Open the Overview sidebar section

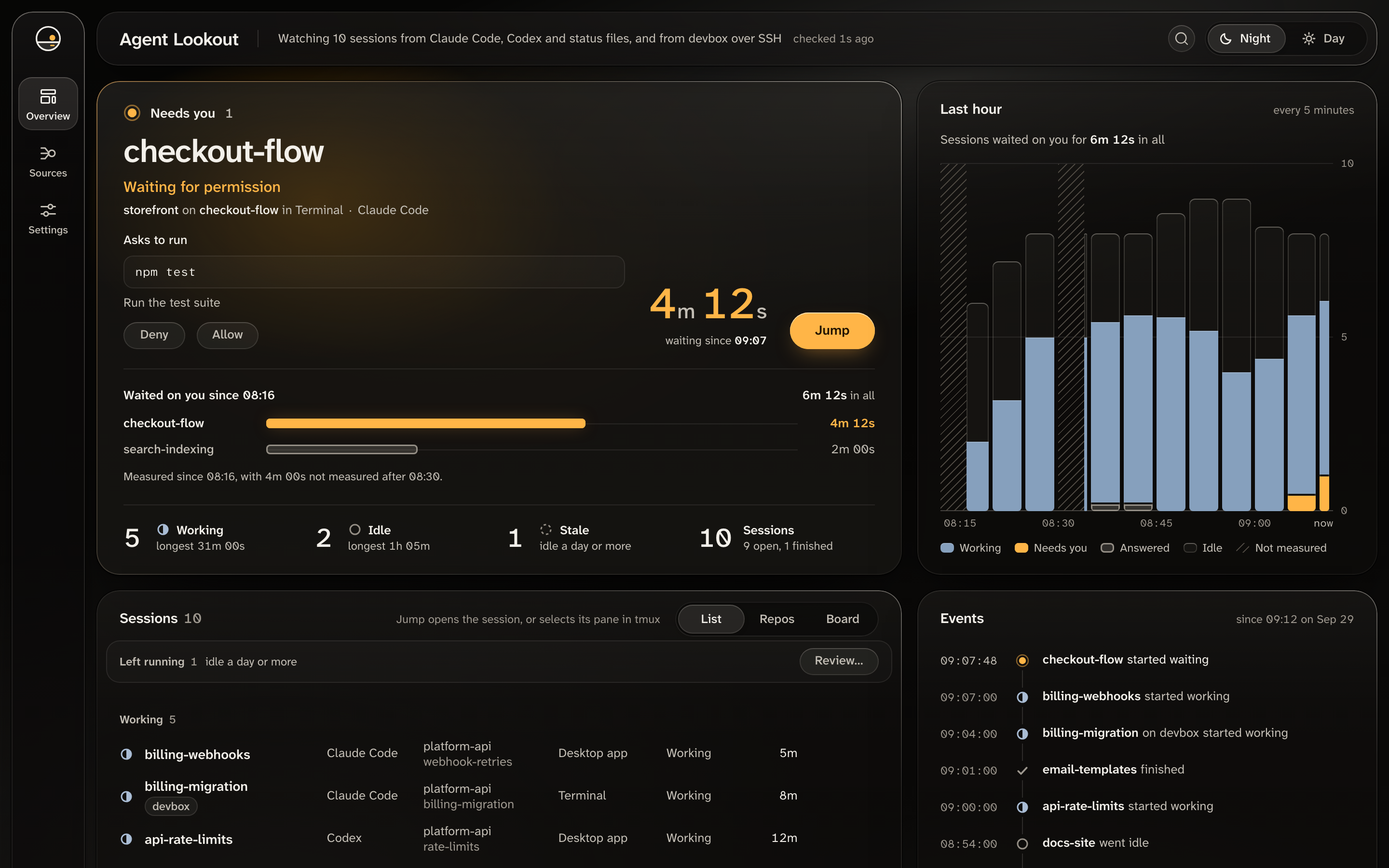coord(48,104)
